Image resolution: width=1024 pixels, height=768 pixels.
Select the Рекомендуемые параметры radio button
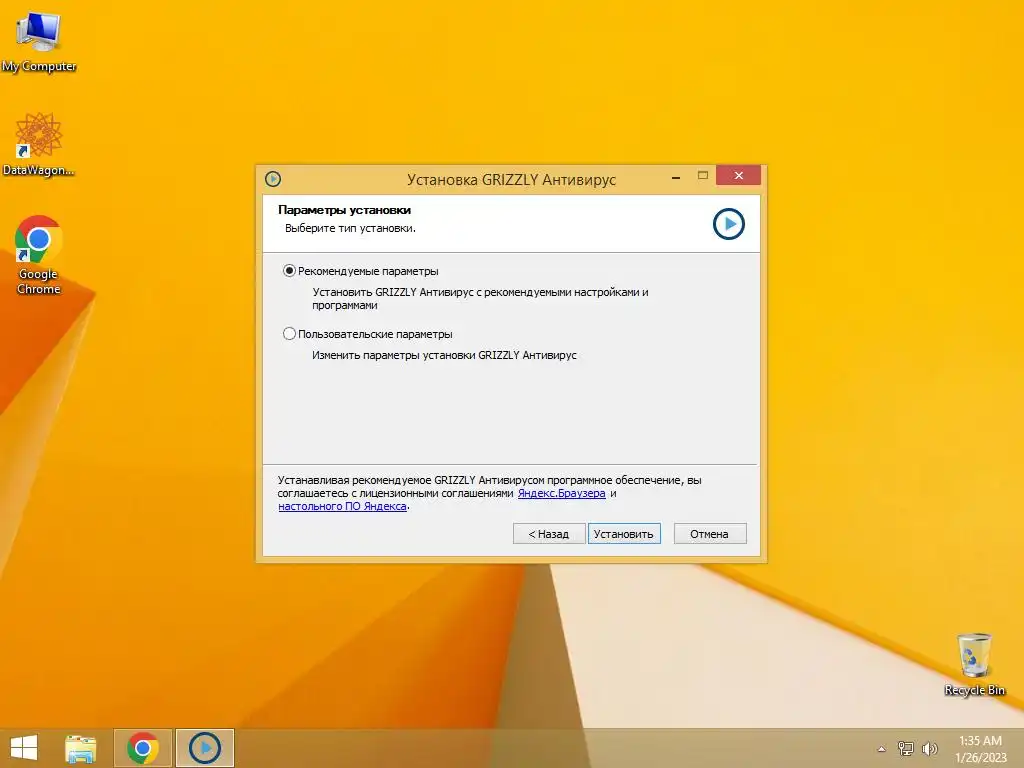(289, 270)
